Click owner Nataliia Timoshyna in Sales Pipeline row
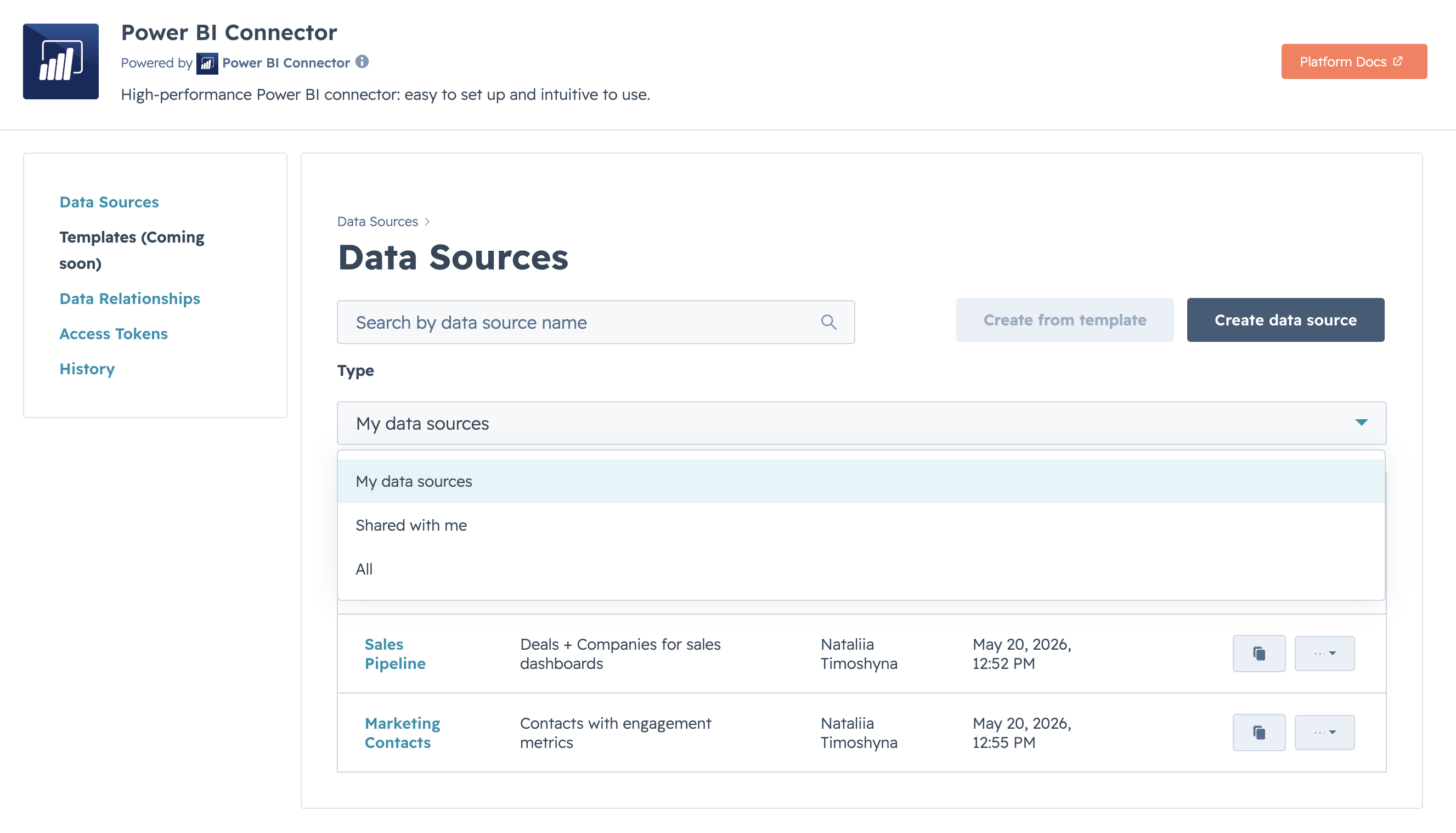 859,654
